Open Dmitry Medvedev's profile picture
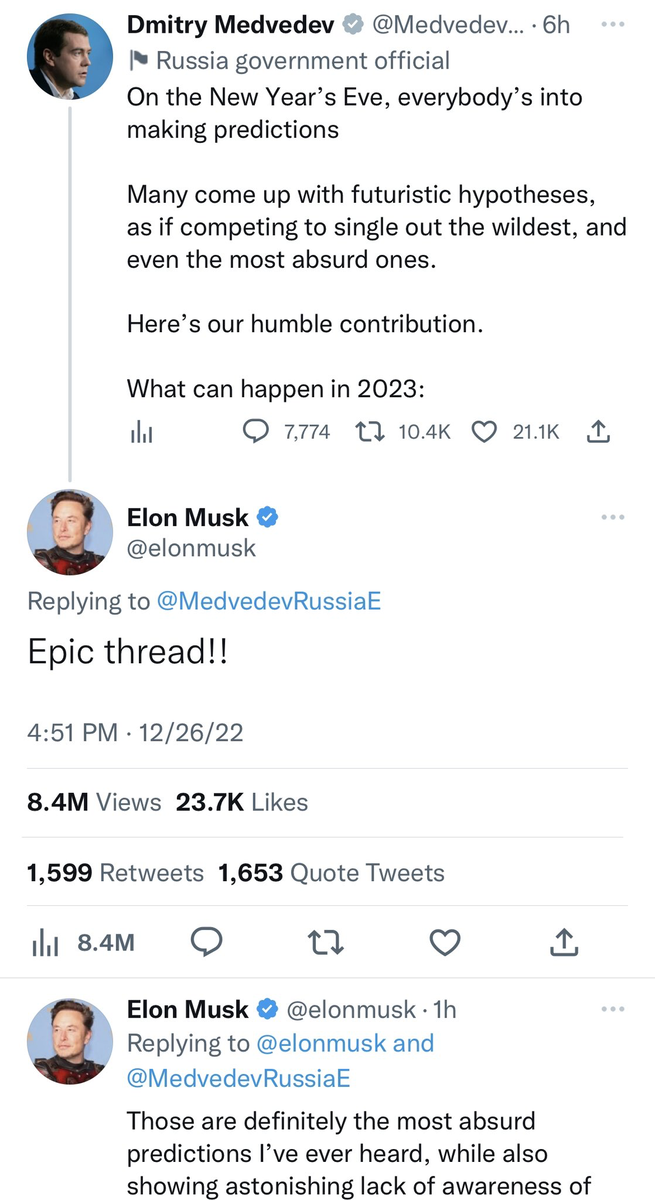Image resolution: width=655 pixels, height=1200 pixels. (x=70, y=56)
